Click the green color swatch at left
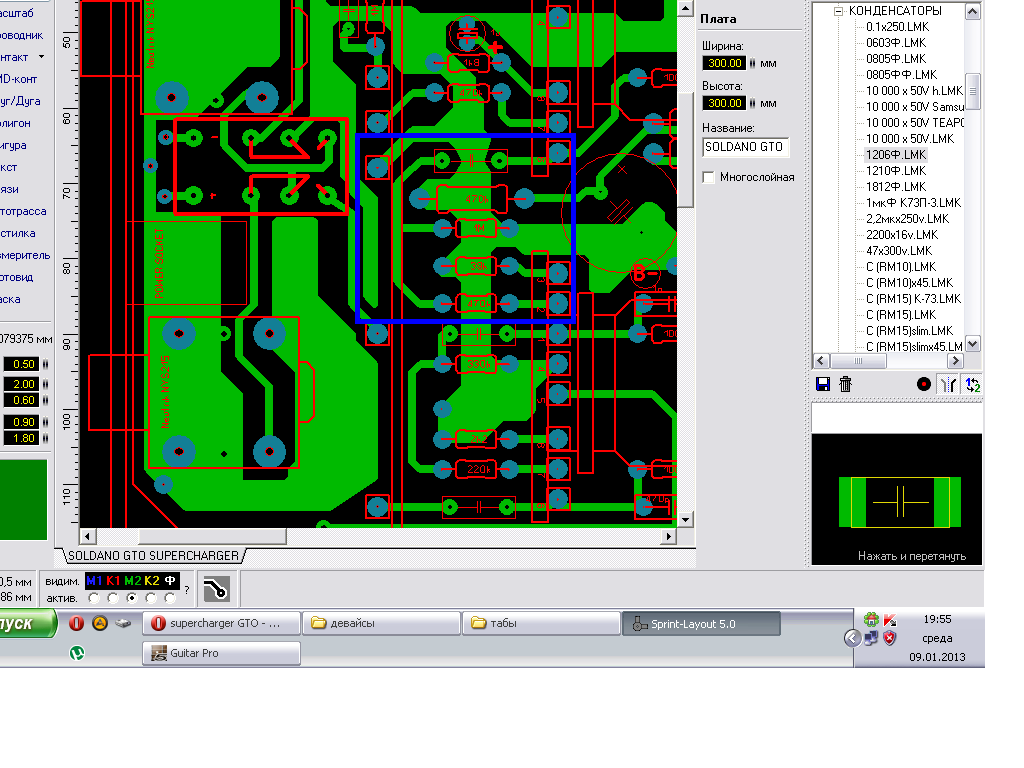The height and width of the screenshot is (768, 1024). [x=24, y=500]
